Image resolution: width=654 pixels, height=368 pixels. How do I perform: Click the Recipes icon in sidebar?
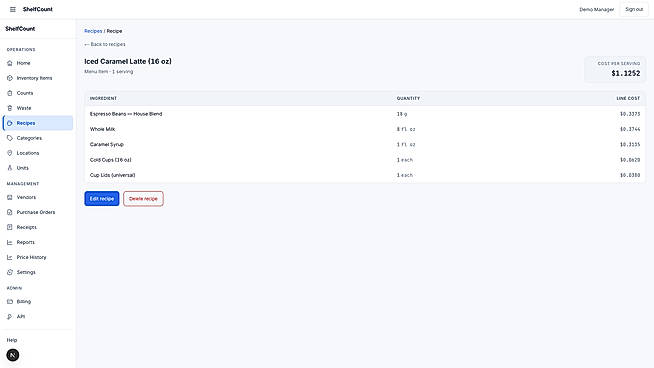(x=10, y=123)
